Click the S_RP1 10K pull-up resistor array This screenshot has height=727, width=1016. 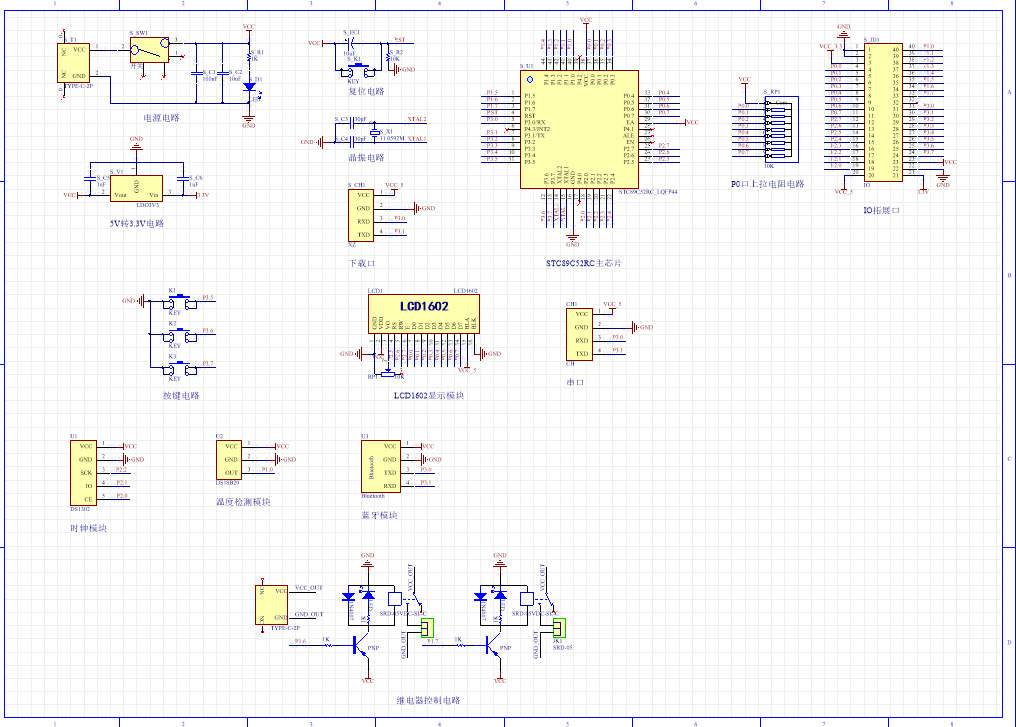[779, 129]
